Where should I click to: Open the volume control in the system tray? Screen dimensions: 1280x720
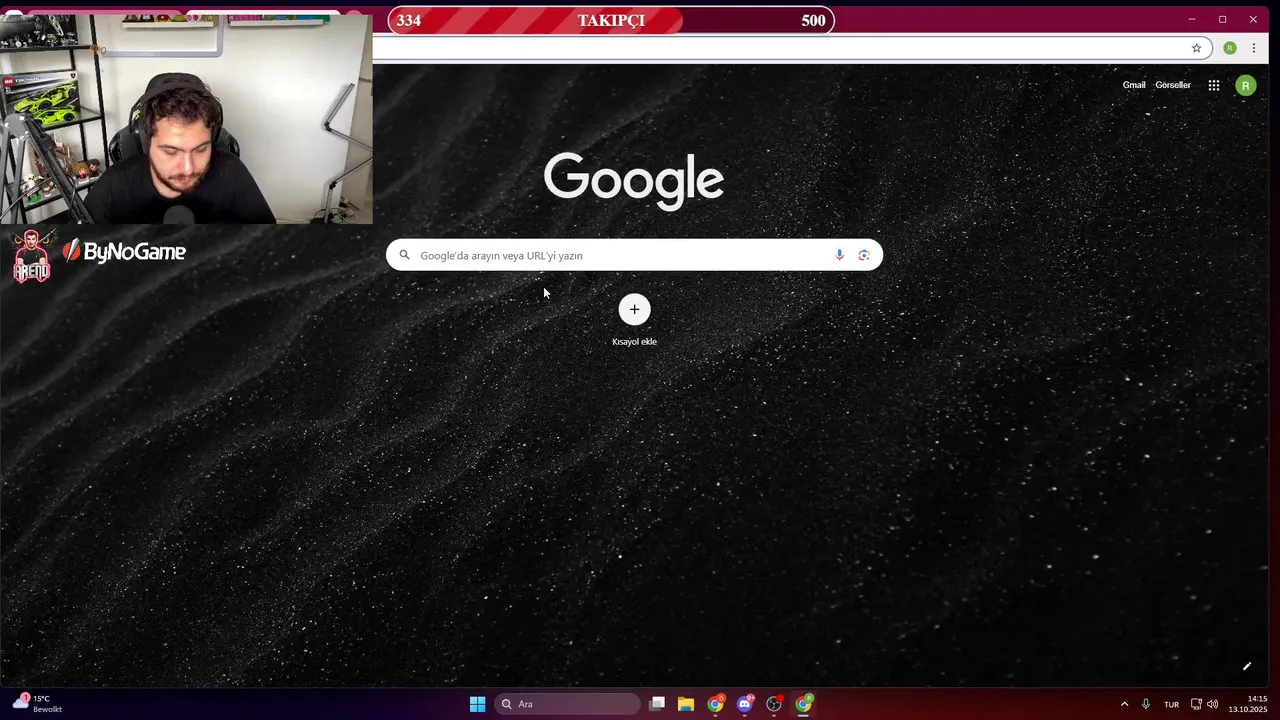pyautogui.click(x=1213, y=704)
